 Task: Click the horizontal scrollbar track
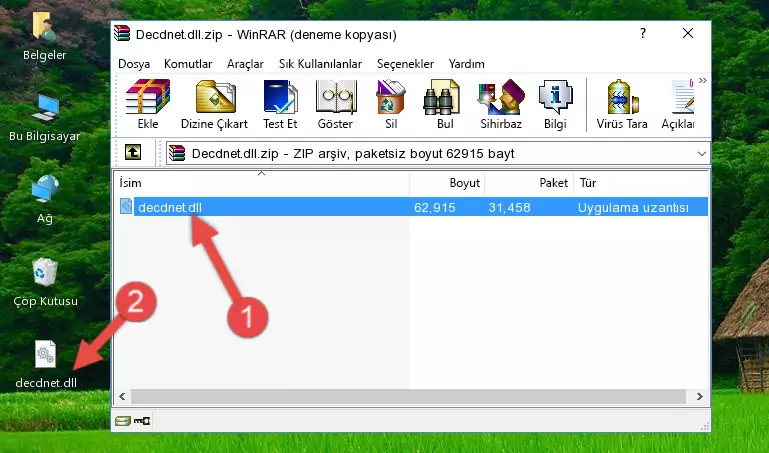pyautogui.click(x=408, y=396)
